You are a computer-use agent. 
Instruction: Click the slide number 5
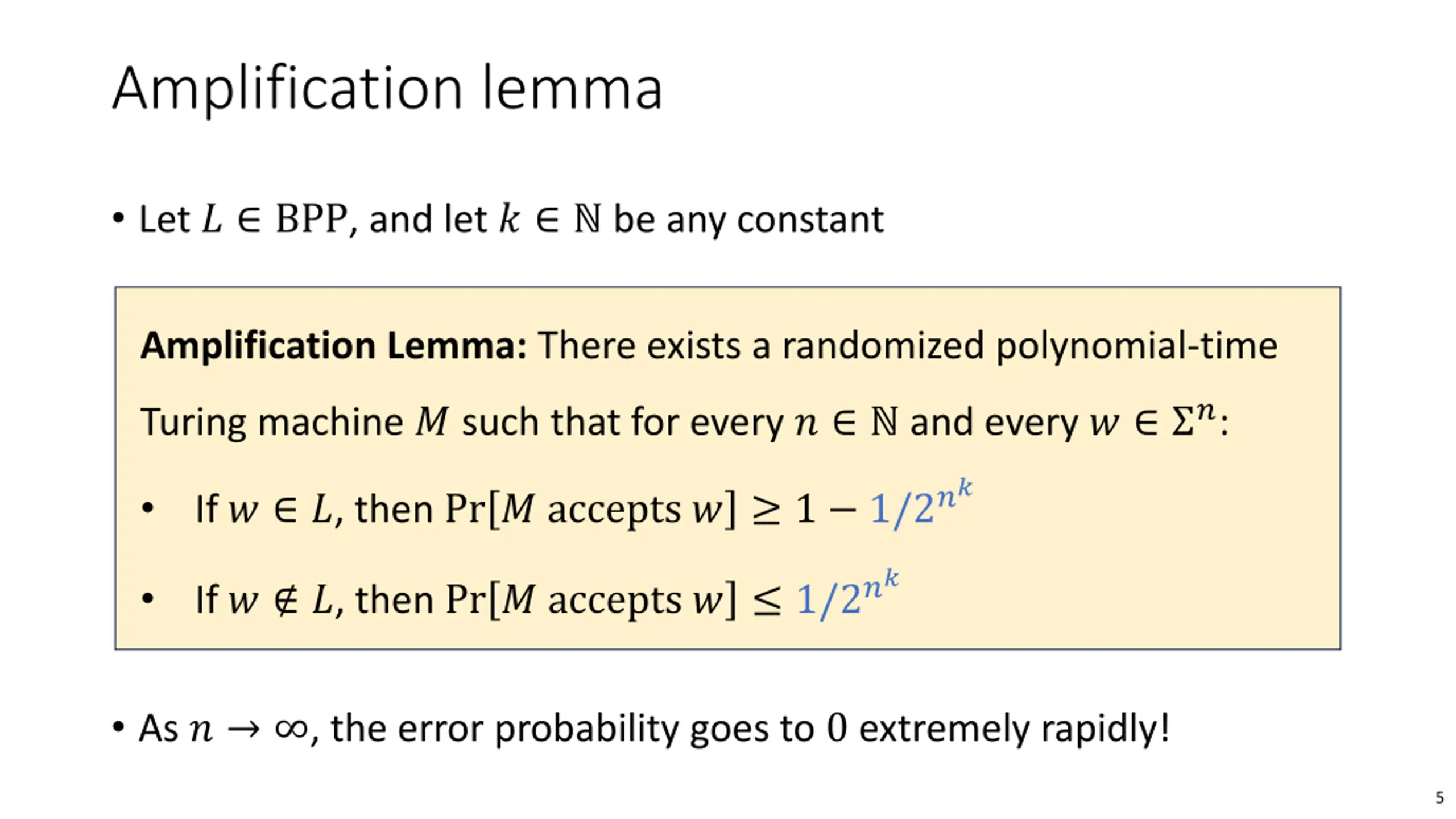pos(1440,797)
